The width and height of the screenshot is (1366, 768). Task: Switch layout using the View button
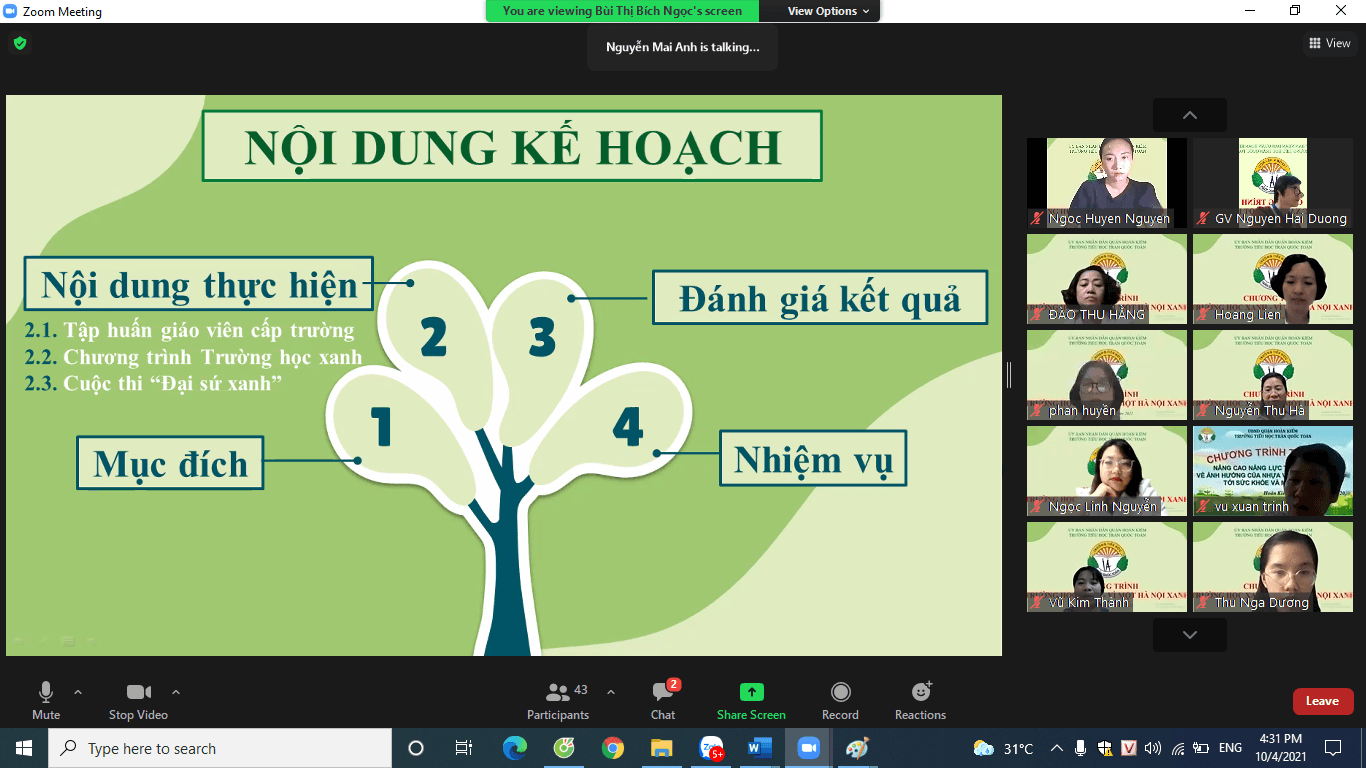pos(1330,43)
